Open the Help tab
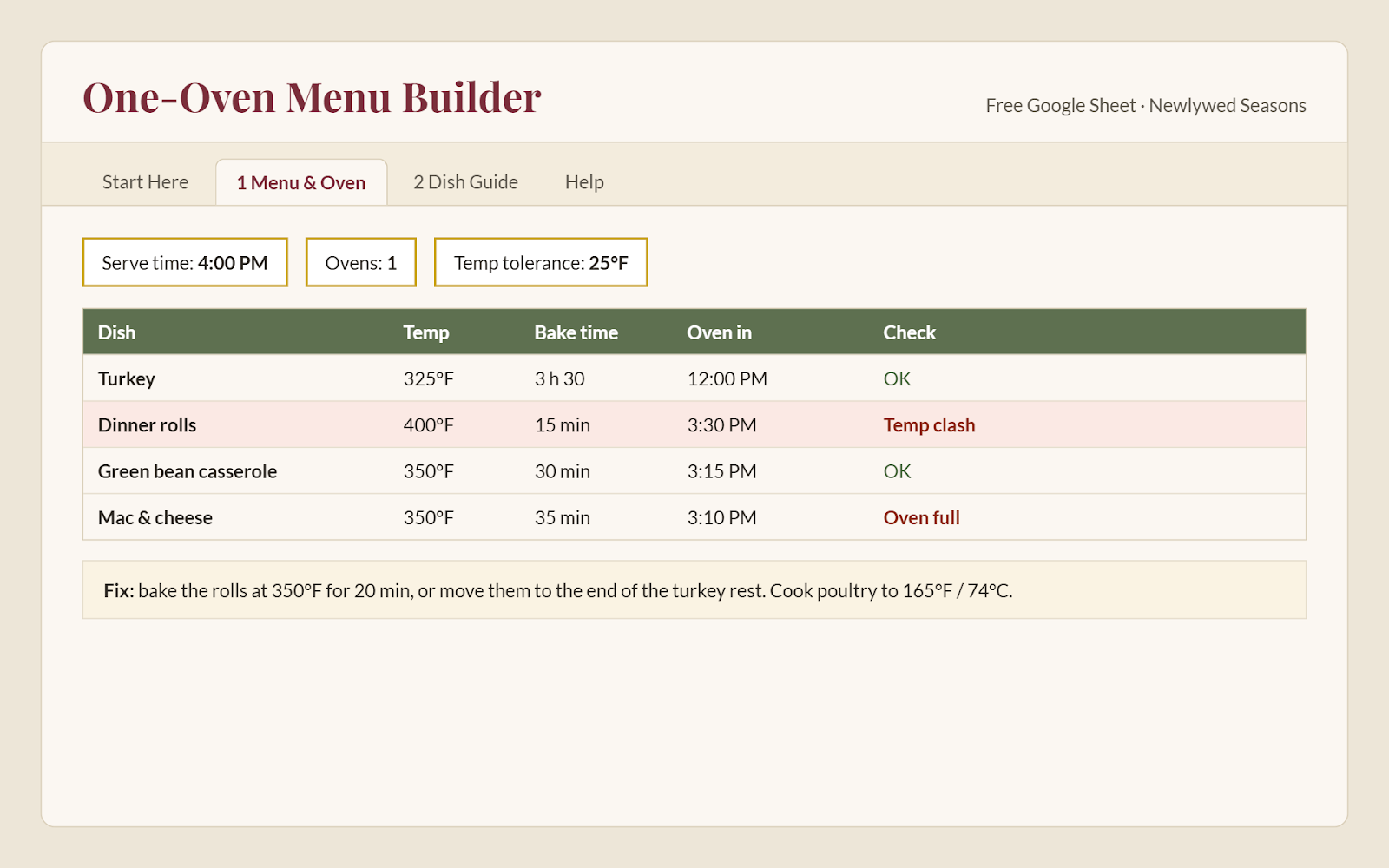The height and width of the screenshot is (868, 1389). (584, 182)
